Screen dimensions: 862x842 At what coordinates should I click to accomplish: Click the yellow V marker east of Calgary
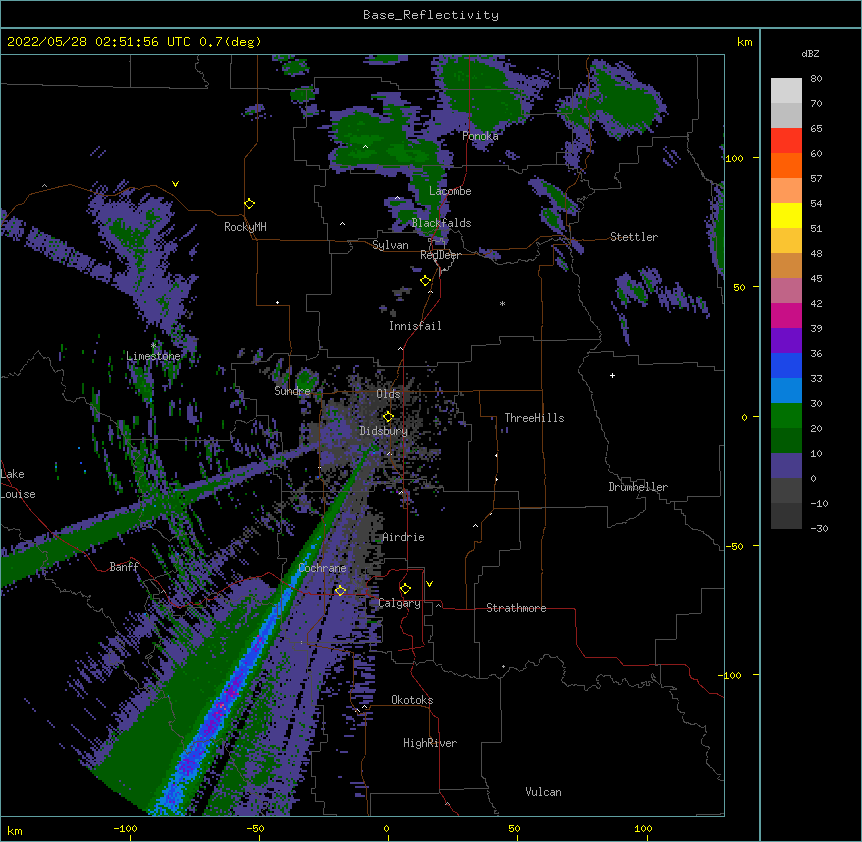point(429,584)
